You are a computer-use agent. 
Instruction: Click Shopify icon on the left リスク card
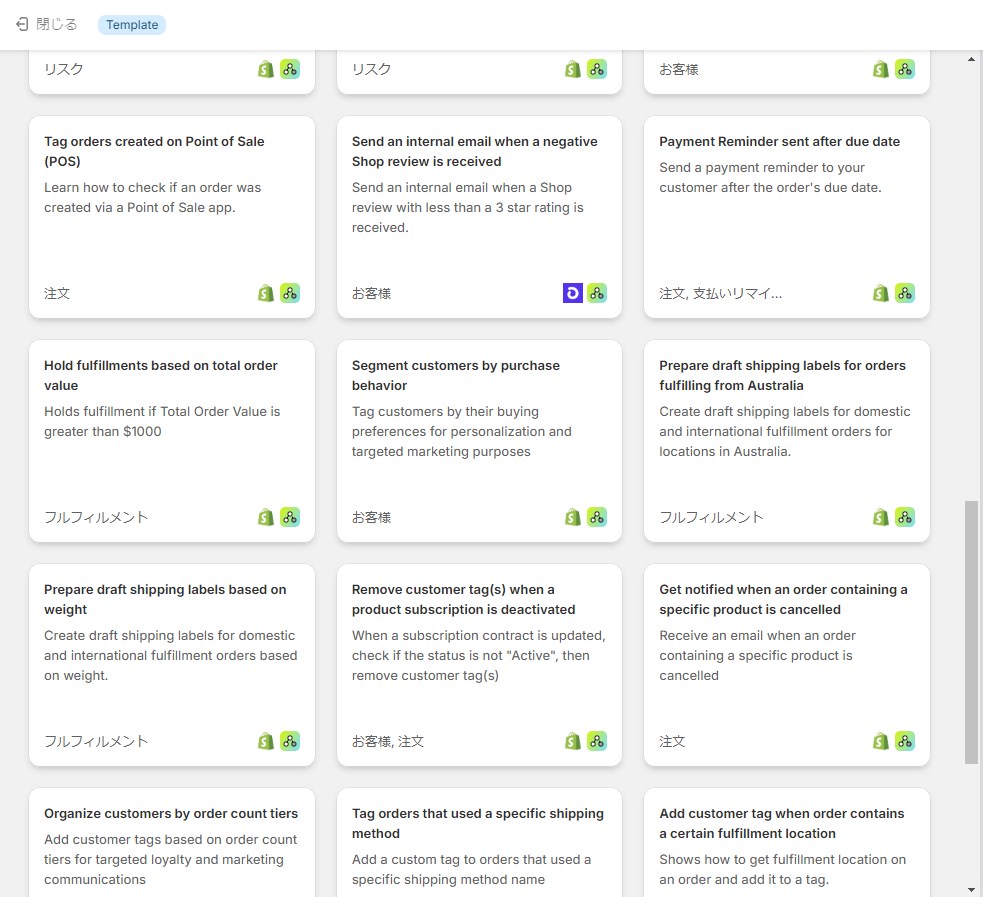pyautogui.click(x=266, y=69)
